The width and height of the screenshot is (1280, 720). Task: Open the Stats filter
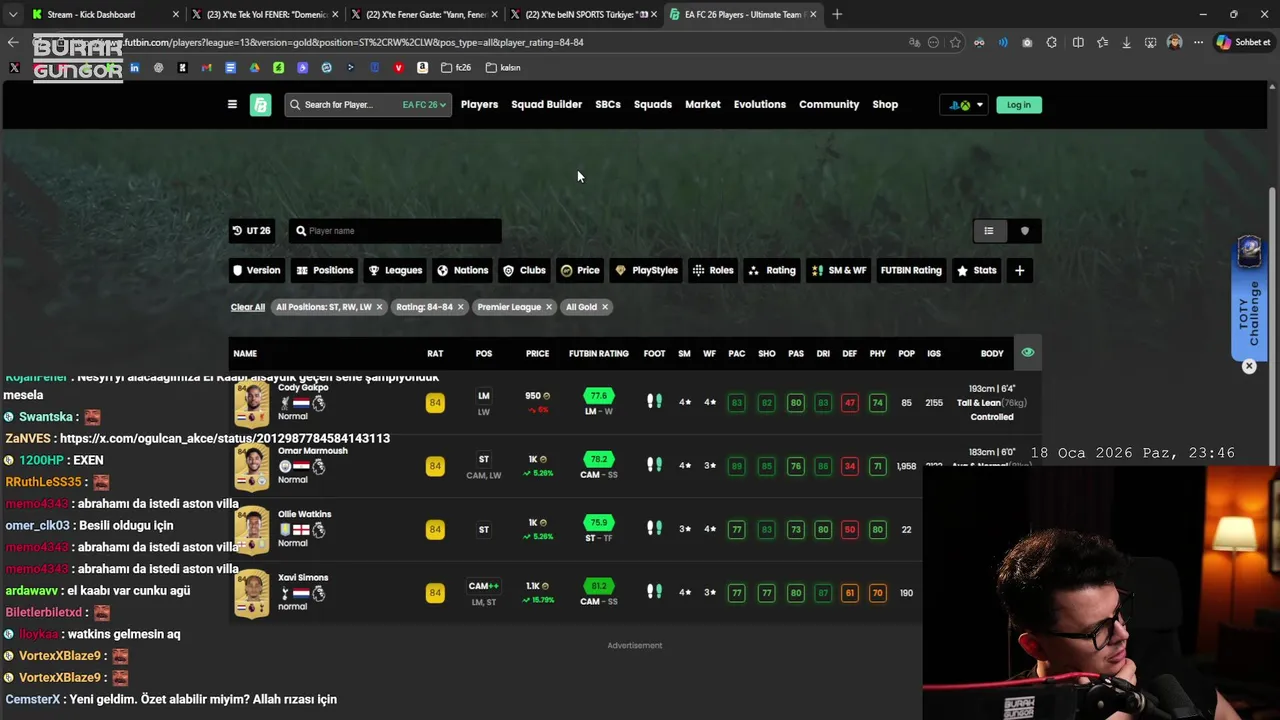click(x=977, y=270)
